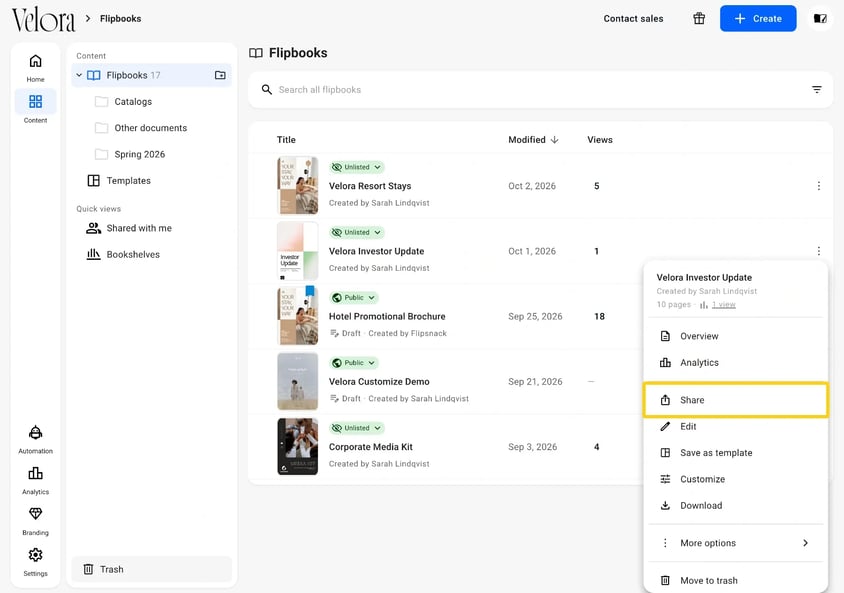Screen dimensions: 844x593
Task: Choose Move to trash
Action: point(735,580)
